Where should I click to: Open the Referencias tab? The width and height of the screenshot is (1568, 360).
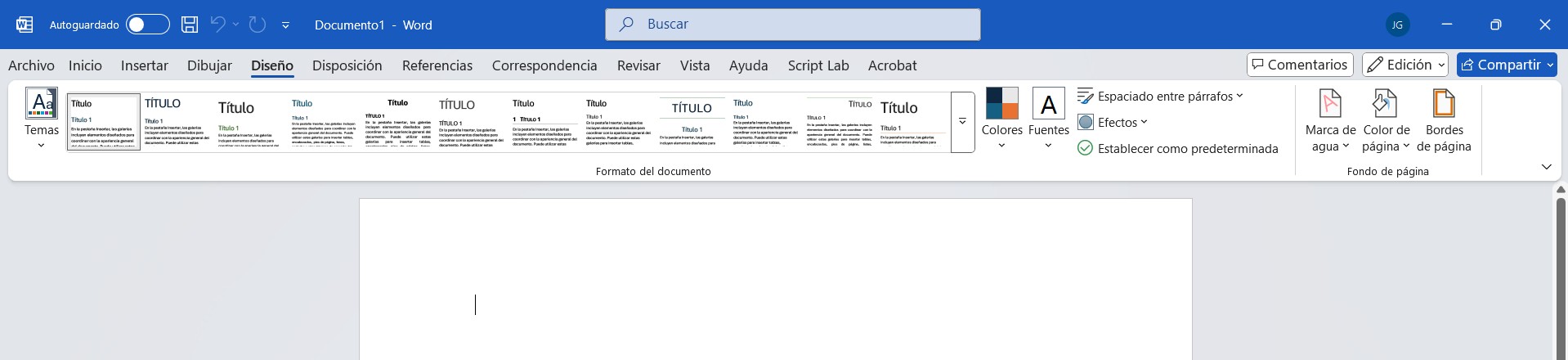tap(437, 65)
